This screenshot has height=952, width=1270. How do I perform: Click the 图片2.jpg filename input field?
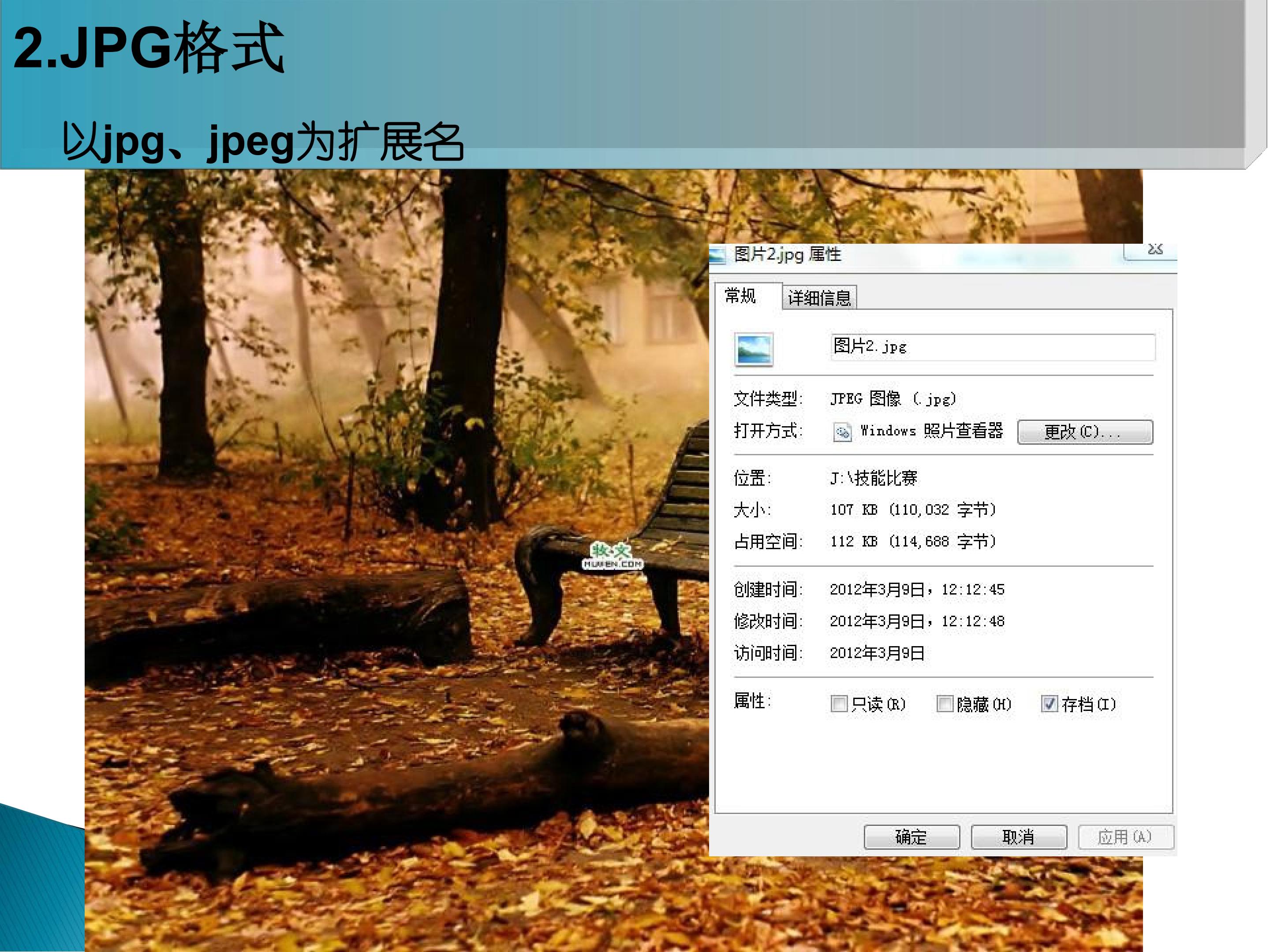click(993, 347)
